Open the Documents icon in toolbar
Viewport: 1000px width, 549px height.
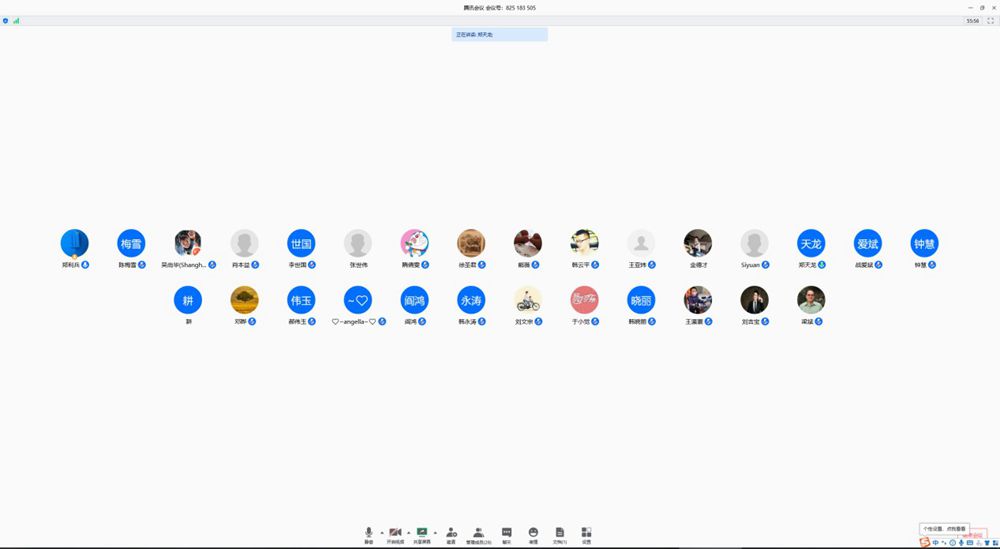point(560,534)
